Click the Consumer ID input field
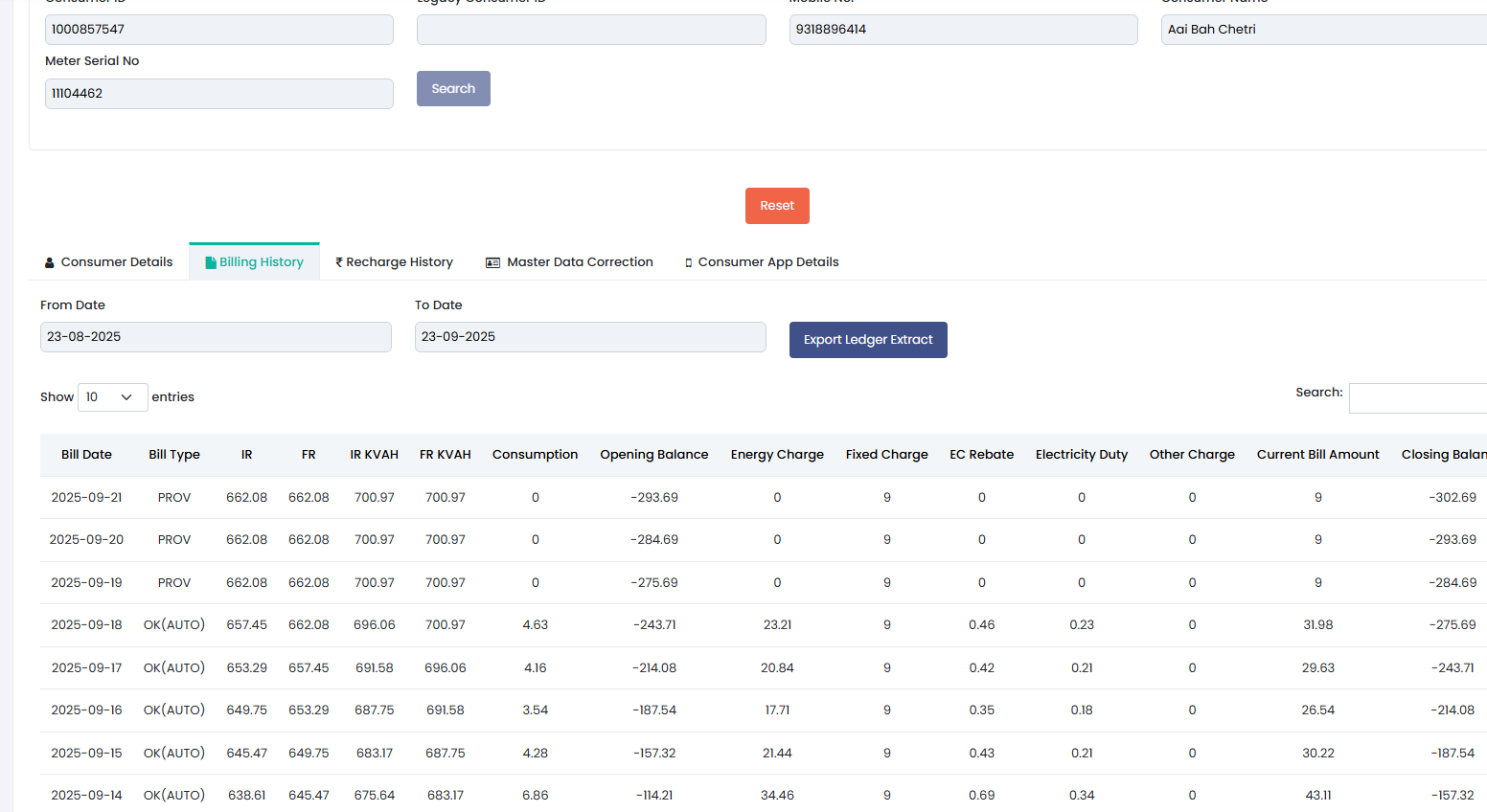Screen dimensions: 1487x812 218,30
